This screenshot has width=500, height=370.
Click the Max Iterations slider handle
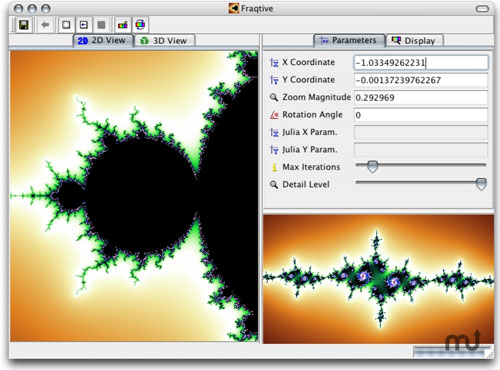(372, 166)
